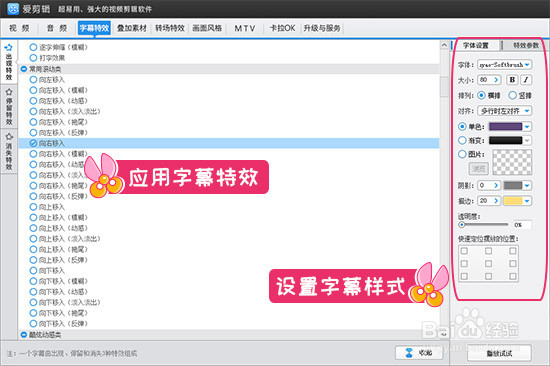
Task: Select the 向下移入（动感）effect
Action: coord(59,292)
